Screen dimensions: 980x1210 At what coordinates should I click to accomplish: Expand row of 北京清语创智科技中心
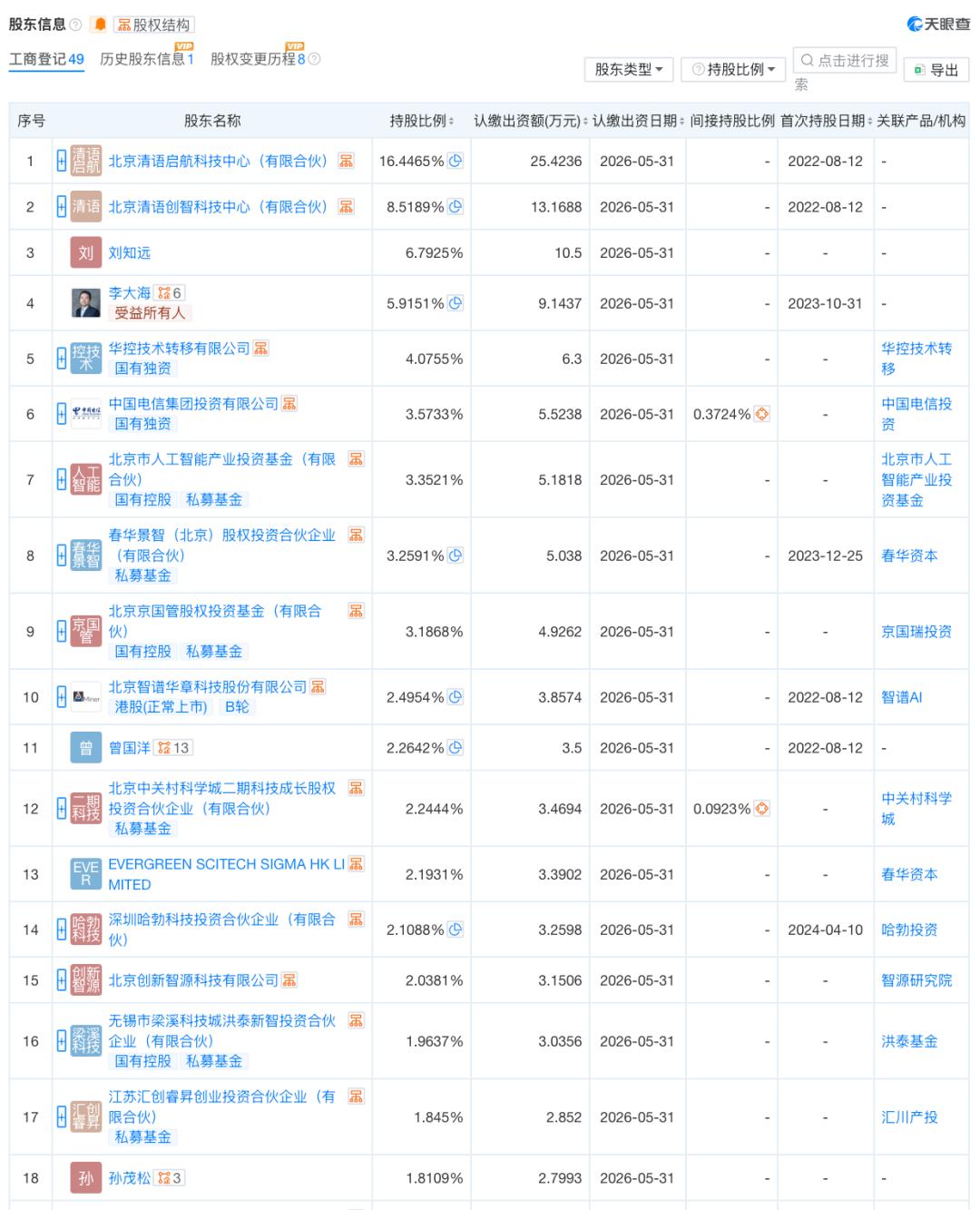[62, 207]
